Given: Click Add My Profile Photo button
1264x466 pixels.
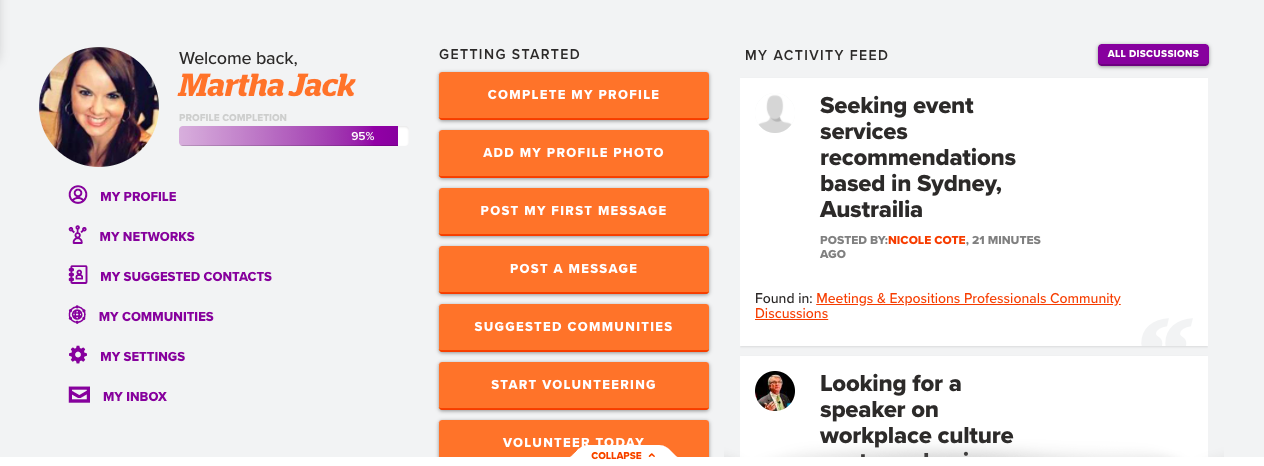Looking at the screenshot, I should click(573, 153).
